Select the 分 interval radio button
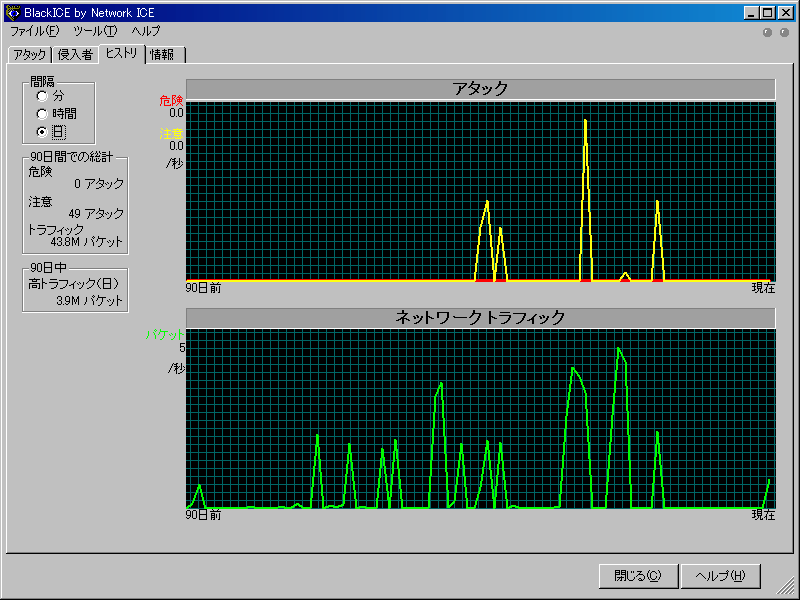 coord(42,96)
